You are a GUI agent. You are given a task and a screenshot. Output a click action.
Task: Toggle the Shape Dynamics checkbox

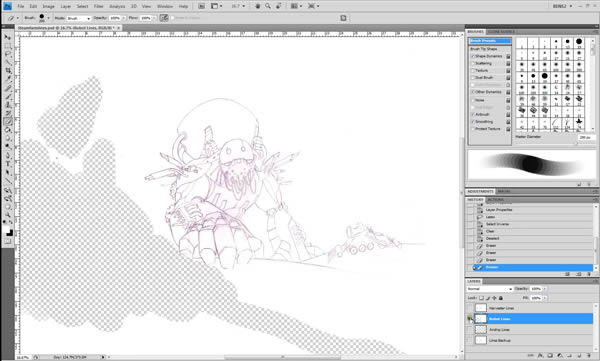pyautogui.click(x=473, y=56)
